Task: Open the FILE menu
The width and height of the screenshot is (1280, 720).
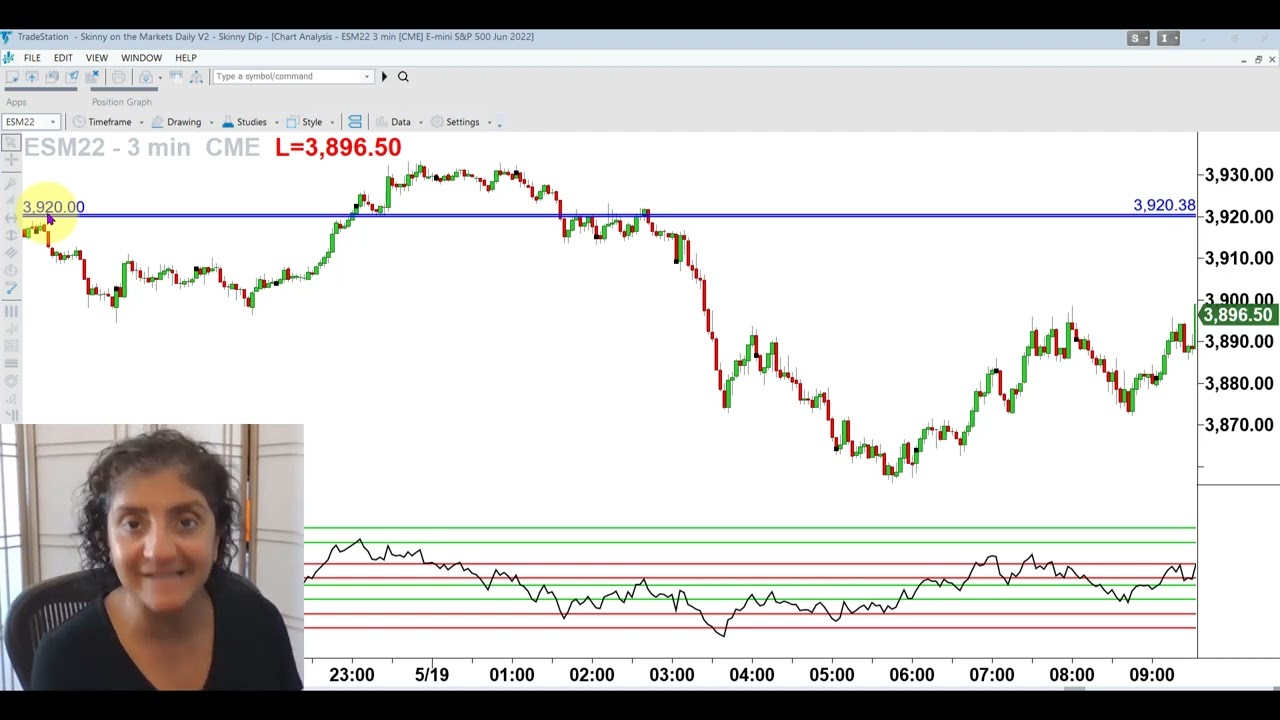Action: 32,58
